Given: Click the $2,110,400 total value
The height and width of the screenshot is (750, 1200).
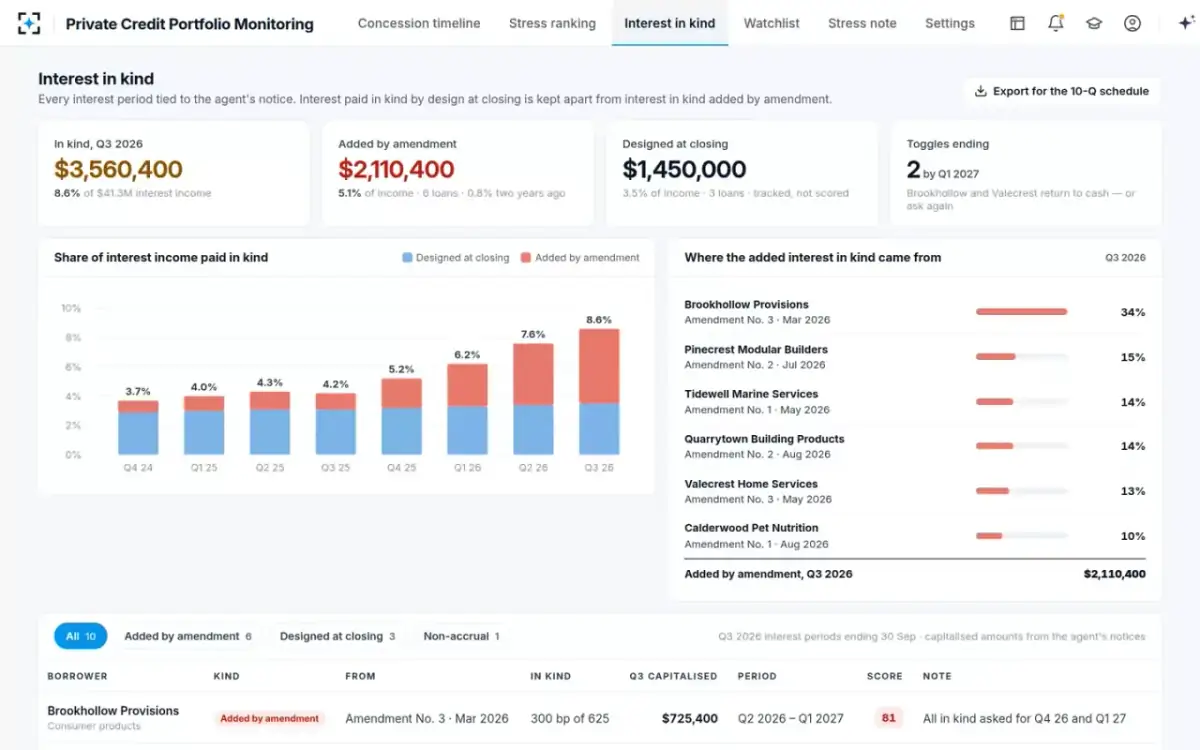Looking at the screenshot, I should [x=1114, y=574].
